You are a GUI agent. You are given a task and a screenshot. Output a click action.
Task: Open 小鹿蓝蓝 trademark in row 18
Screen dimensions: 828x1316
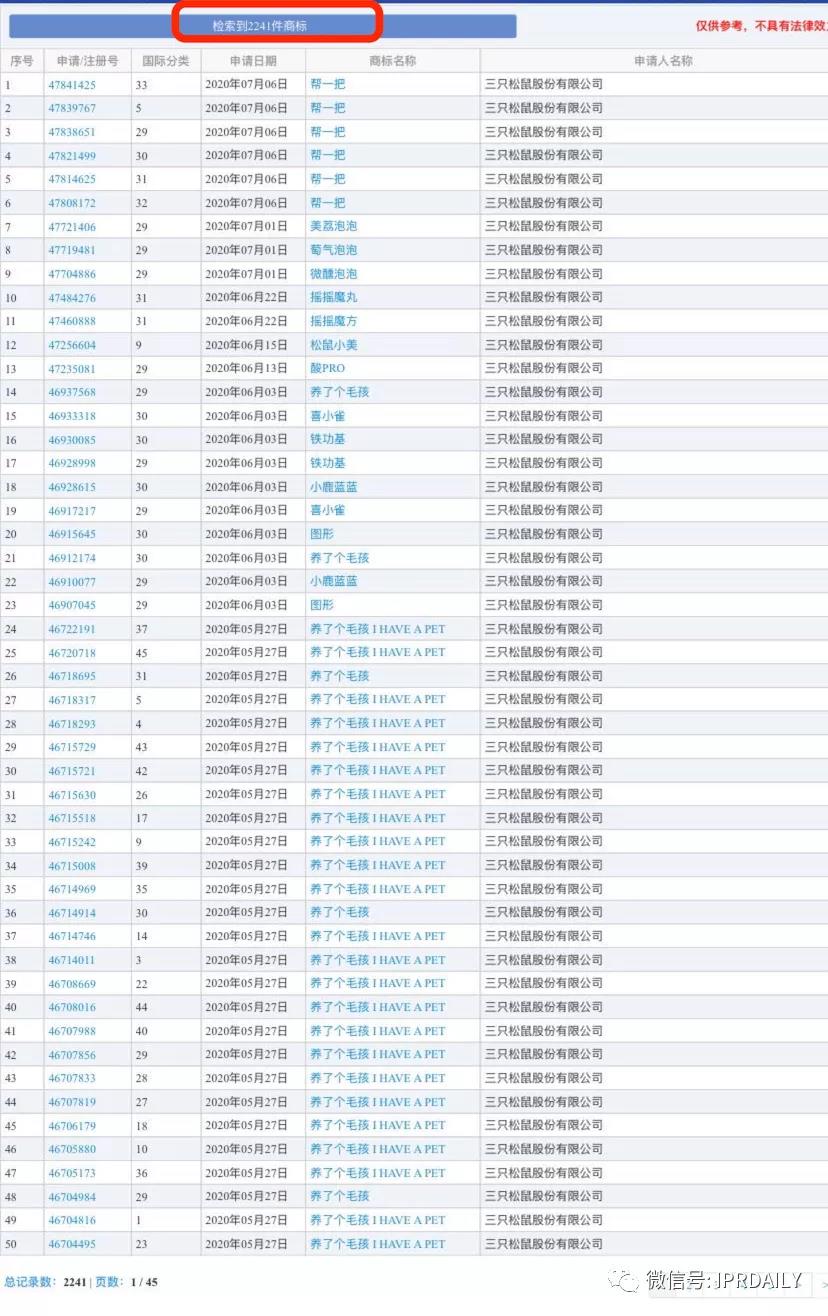(333, 487)
